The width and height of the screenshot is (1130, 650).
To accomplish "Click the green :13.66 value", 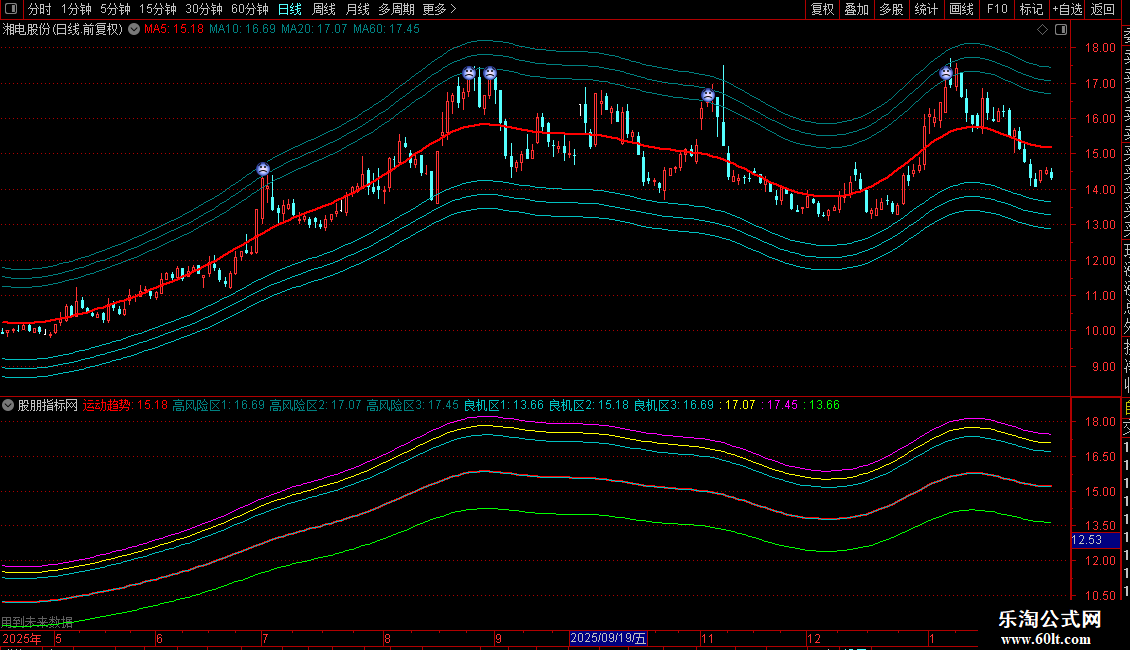I will pos(822,405).
